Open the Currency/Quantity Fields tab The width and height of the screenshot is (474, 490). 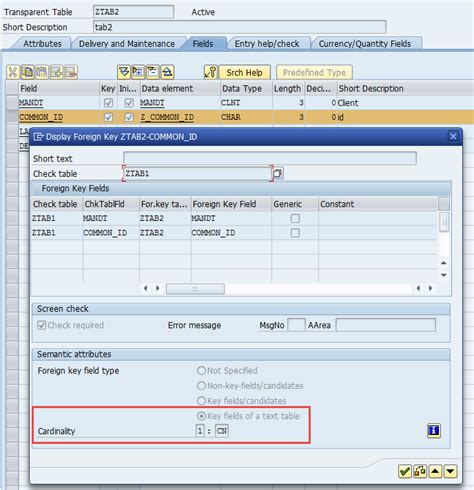tap(365, 44)
